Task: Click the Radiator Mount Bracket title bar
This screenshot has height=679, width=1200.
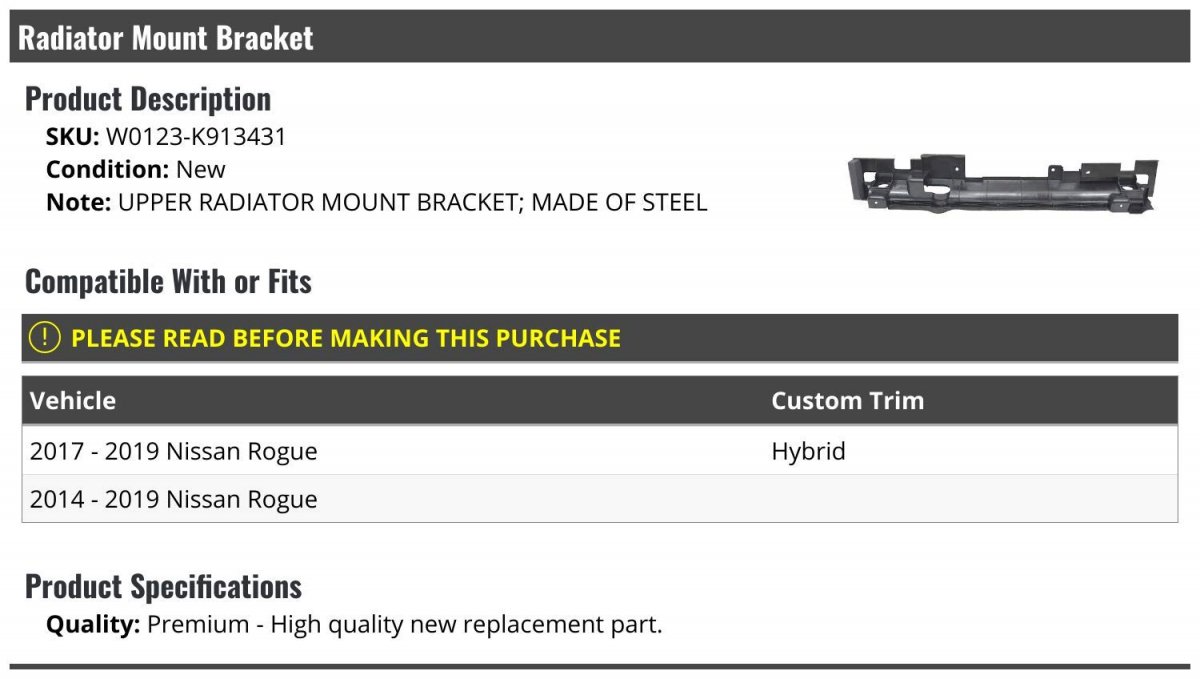Action: click(600, 37)
